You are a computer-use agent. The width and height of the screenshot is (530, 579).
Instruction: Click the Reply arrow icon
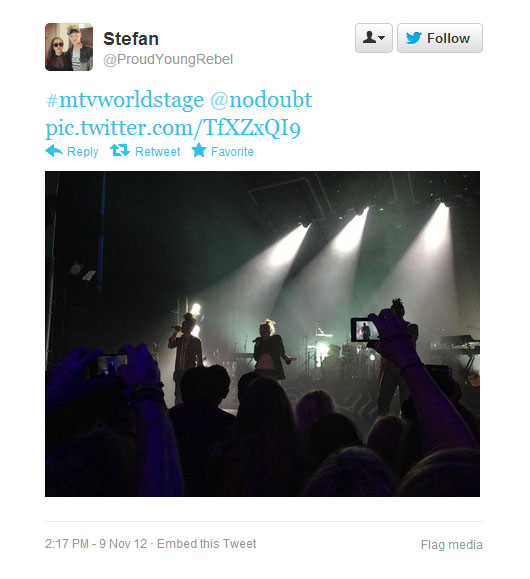tap(54, 151)
